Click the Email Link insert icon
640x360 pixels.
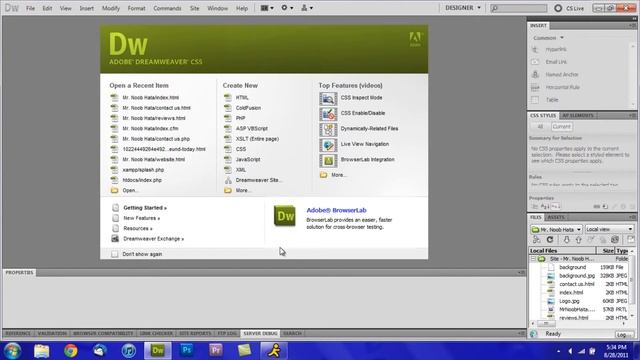tap(535, 62)
